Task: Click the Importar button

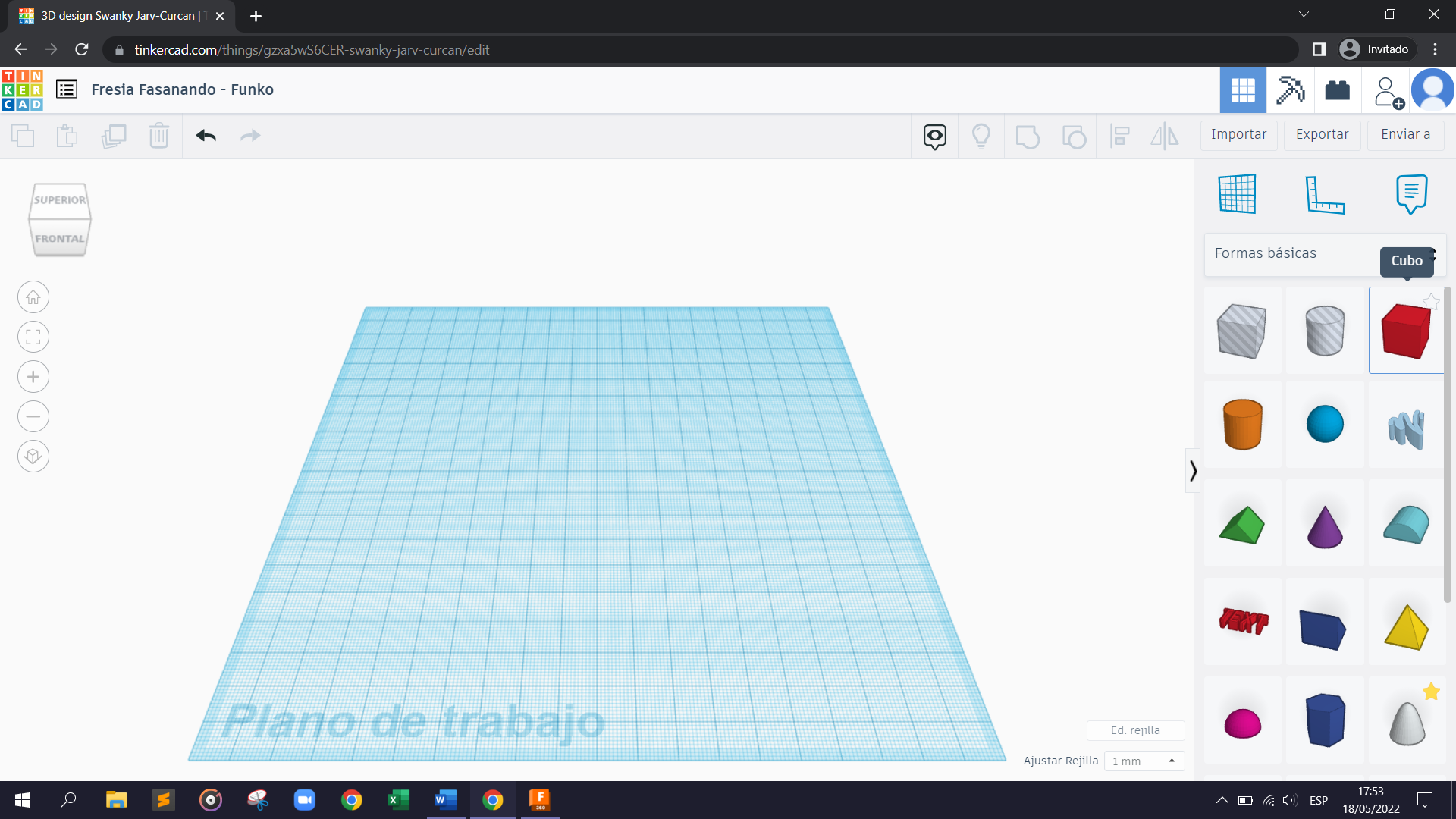Action: 1238,135
